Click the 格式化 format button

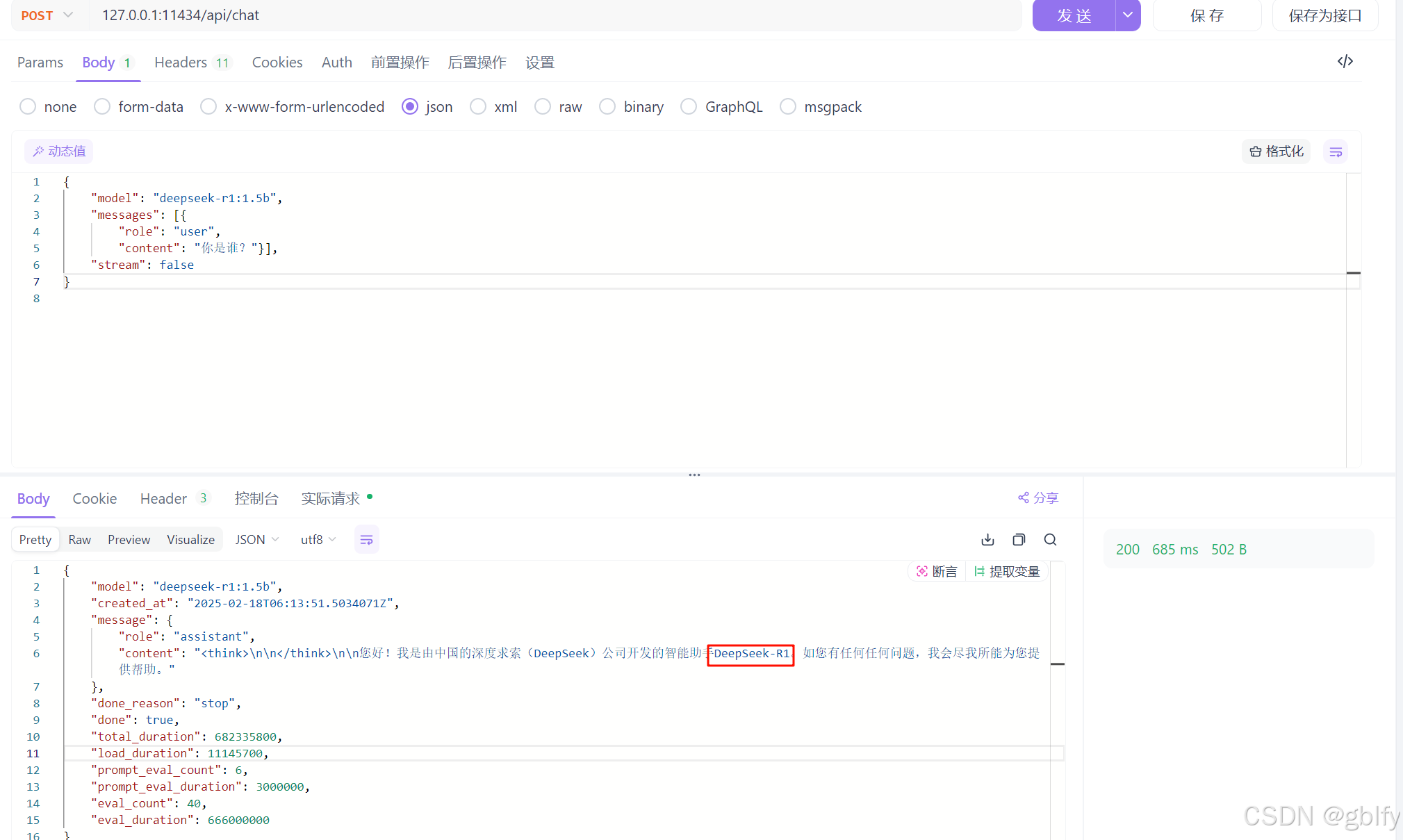1276,151
